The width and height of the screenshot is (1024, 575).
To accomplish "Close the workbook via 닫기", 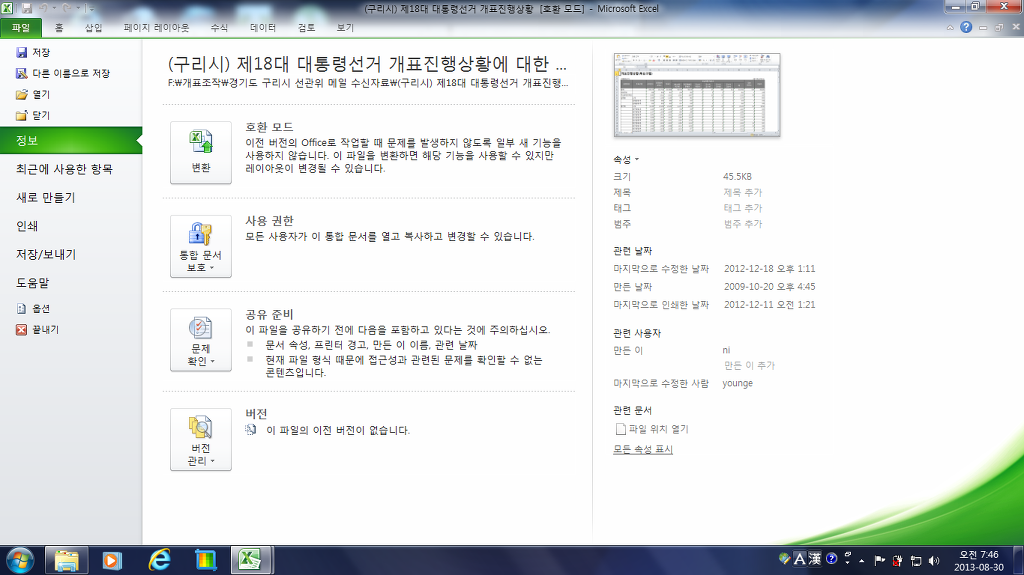I will coord(33,115).
